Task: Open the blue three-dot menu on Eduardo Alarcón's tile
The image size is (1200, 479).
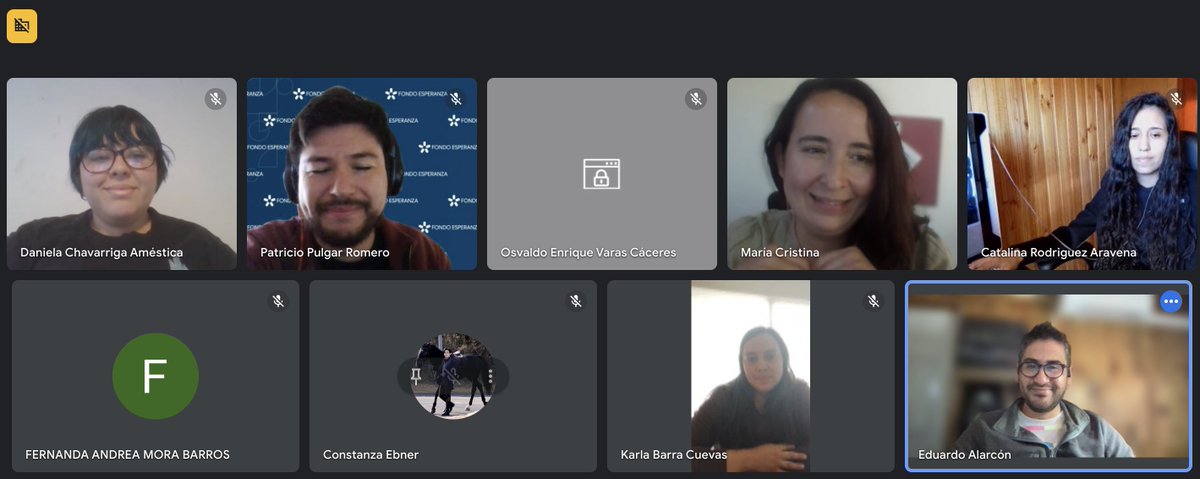Action: coord(1171,301)
